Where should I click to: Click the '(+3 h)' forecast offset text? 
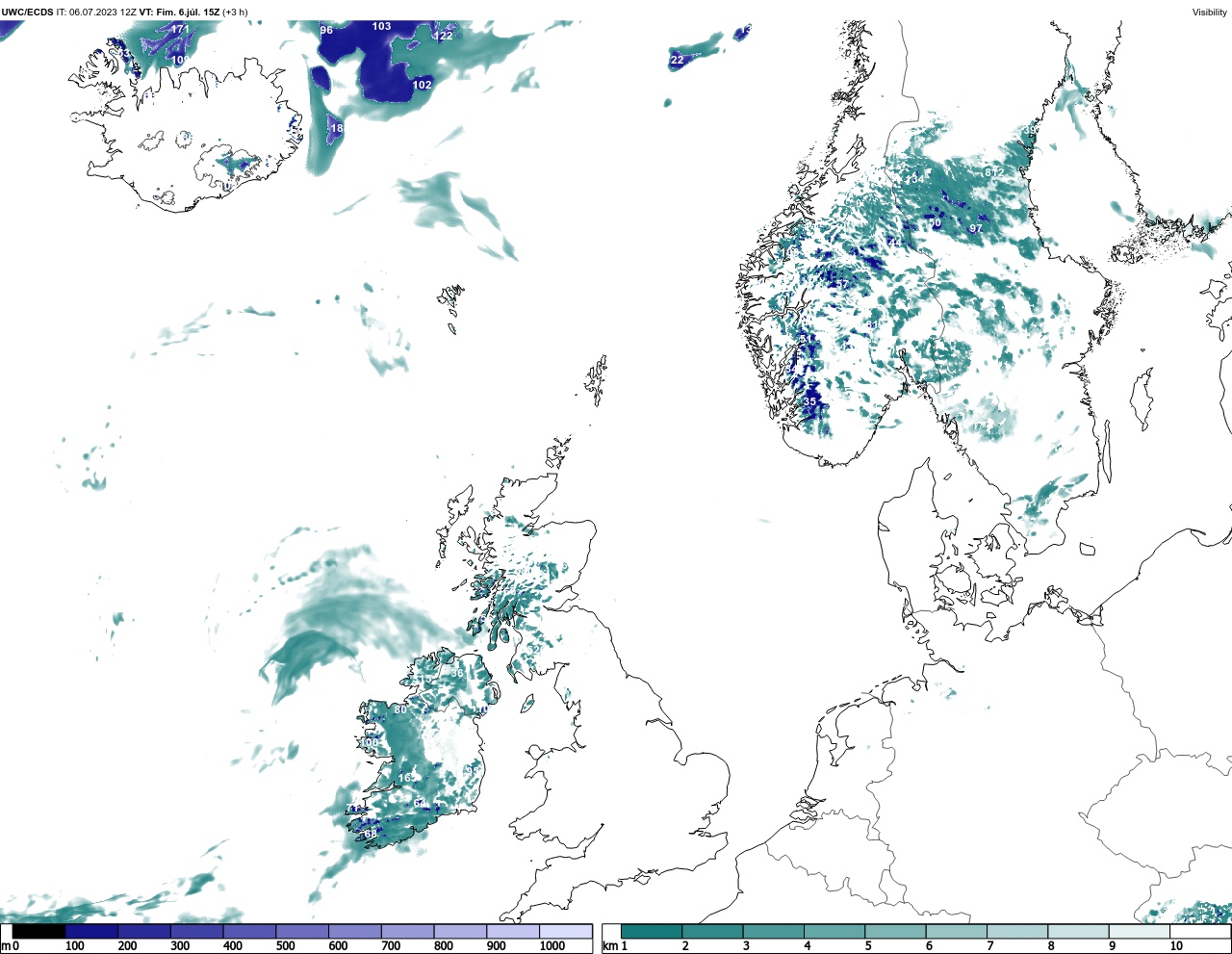[235, 13]
